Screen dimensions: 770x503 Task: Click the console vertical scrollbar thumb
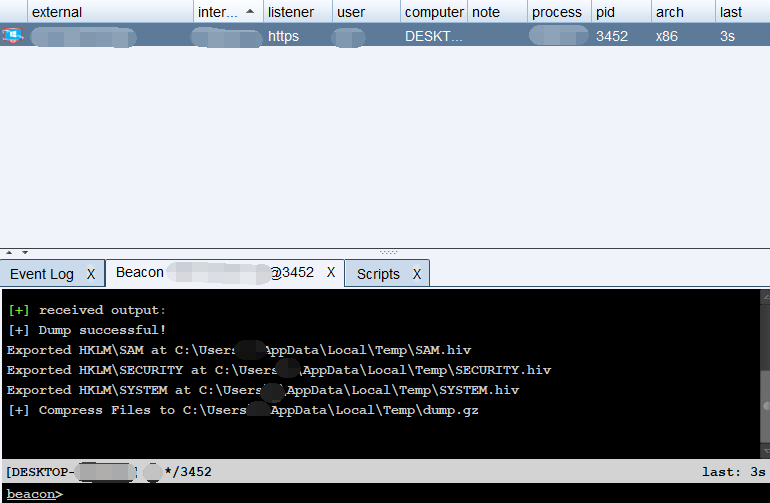(765, 406)
